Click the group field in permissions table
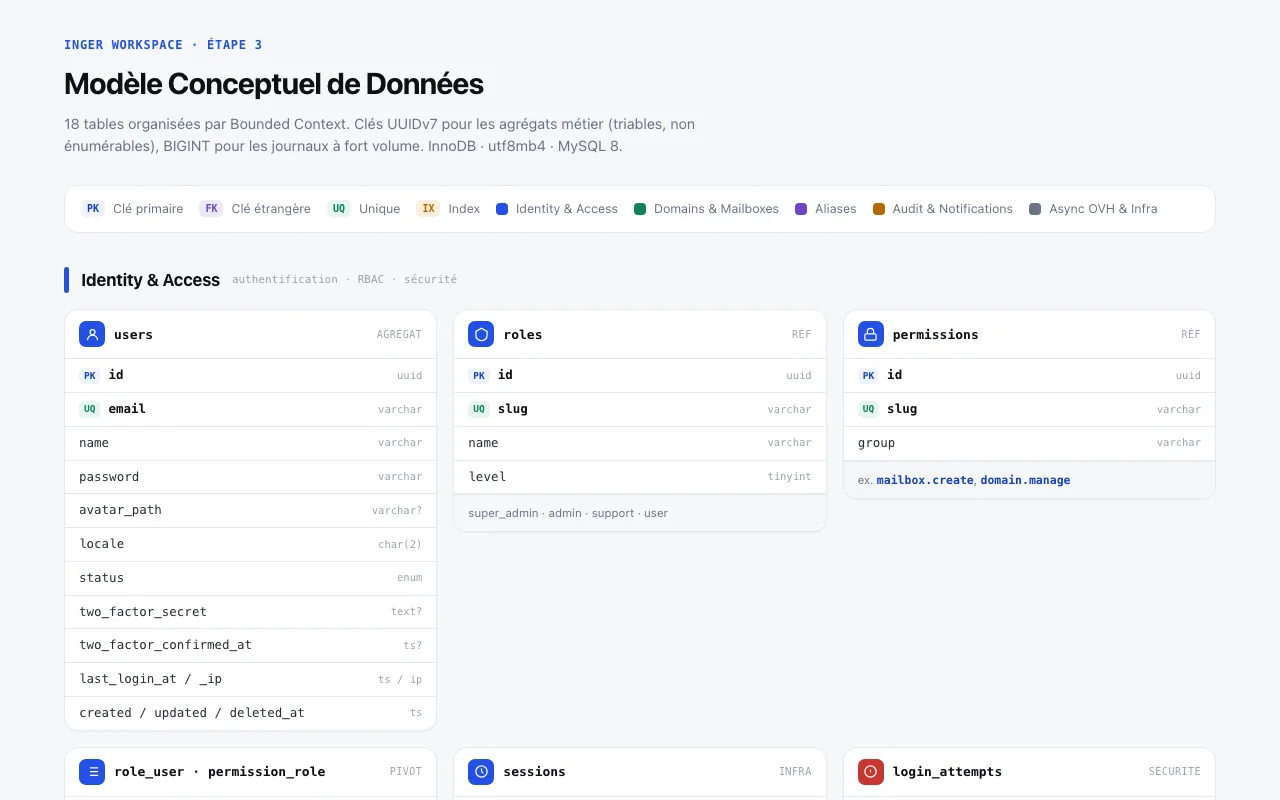This screenshot has height=800, width=1280. (x=1029, y=443)
